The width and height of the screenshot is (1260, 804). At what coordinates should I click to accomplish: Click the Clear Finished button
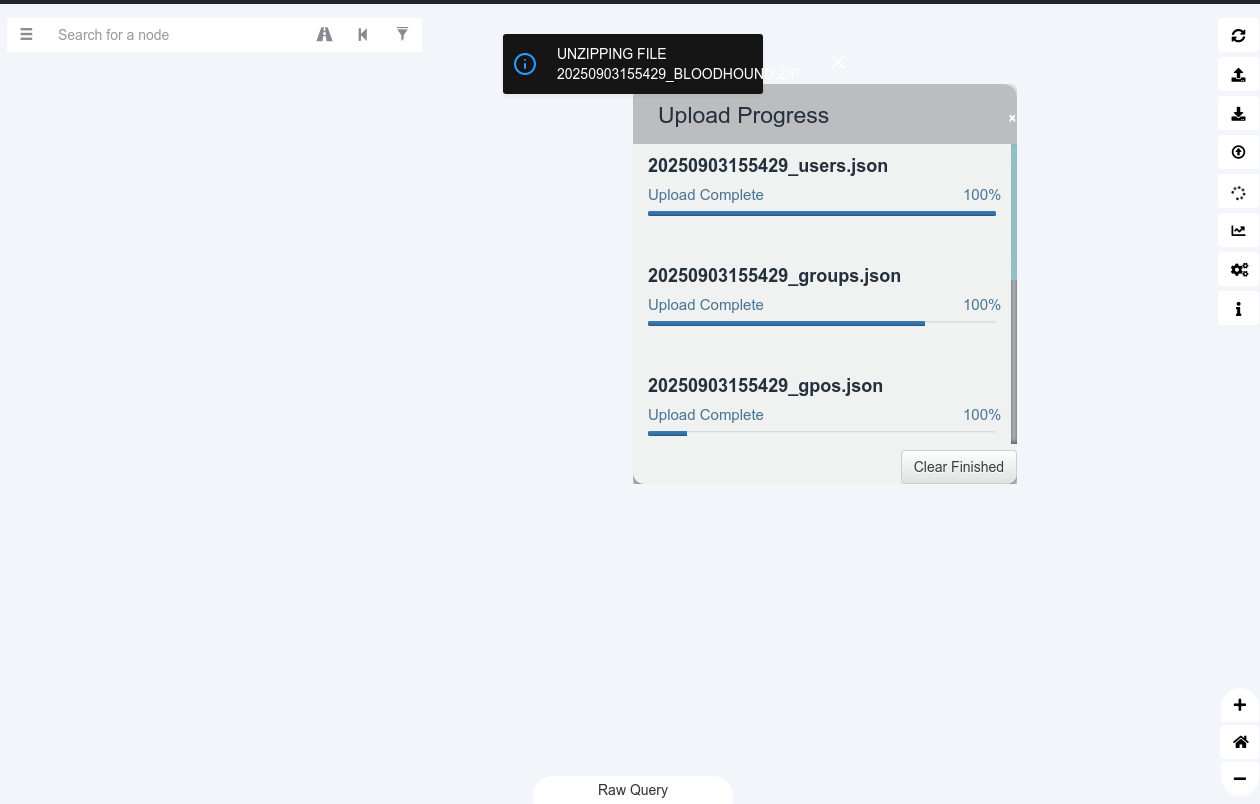[958, 467]
